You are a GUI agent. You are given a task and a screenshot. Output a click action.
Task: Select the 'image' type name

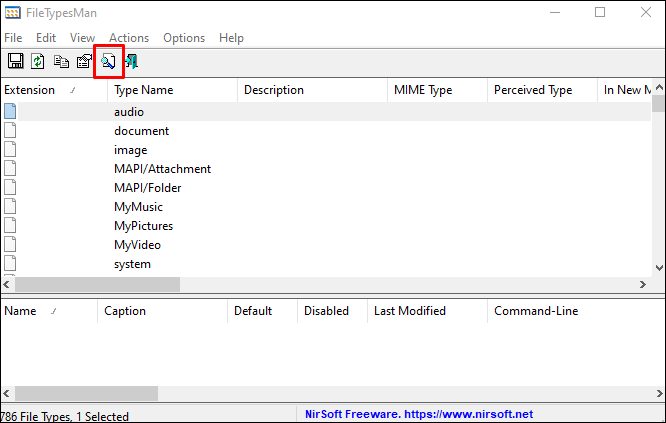(130, 150)
